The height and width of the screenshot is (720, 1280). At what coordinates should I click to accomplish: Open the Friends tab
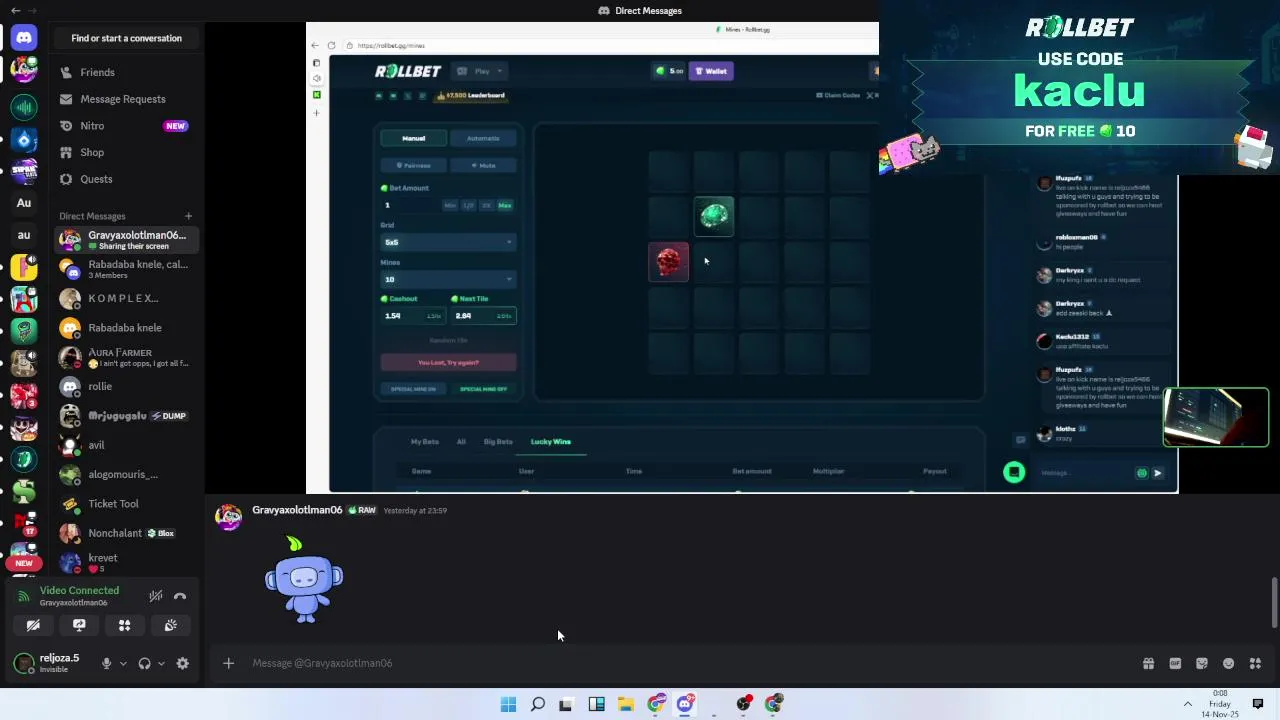pyautogui.click(x=126, y=72)
